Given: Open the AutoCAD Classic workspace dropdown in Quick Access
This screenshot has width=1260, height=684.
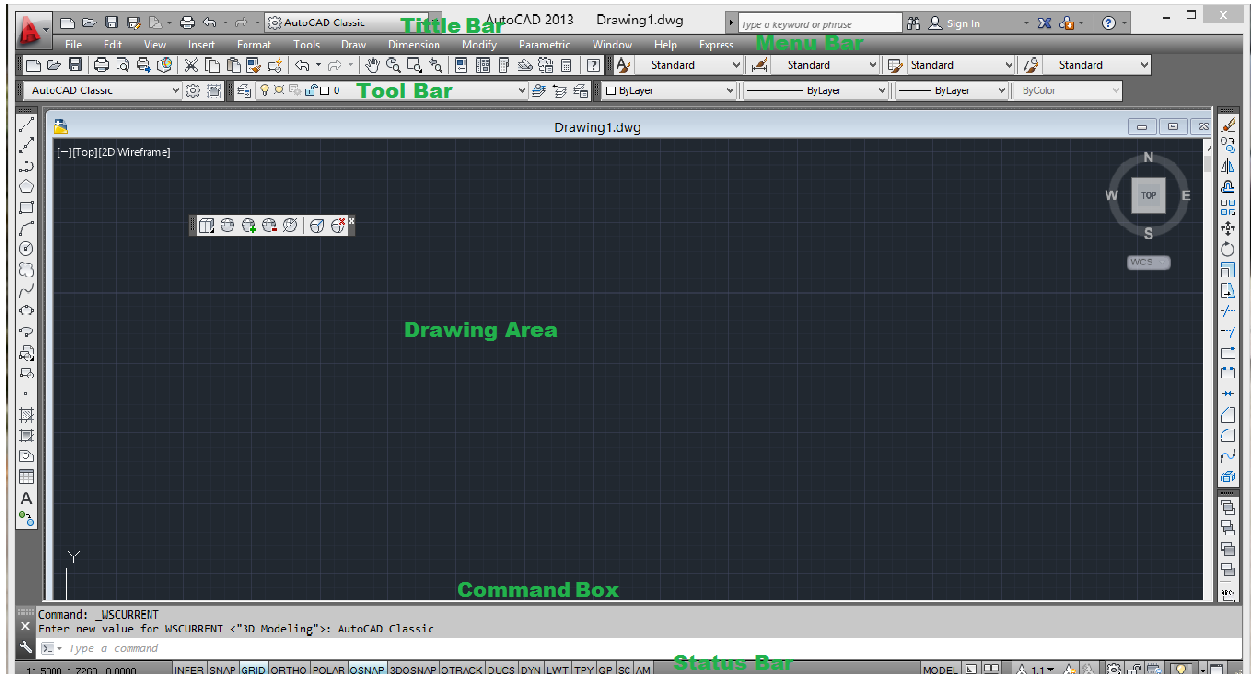Looking at the screenshot, I should (348, 22).
